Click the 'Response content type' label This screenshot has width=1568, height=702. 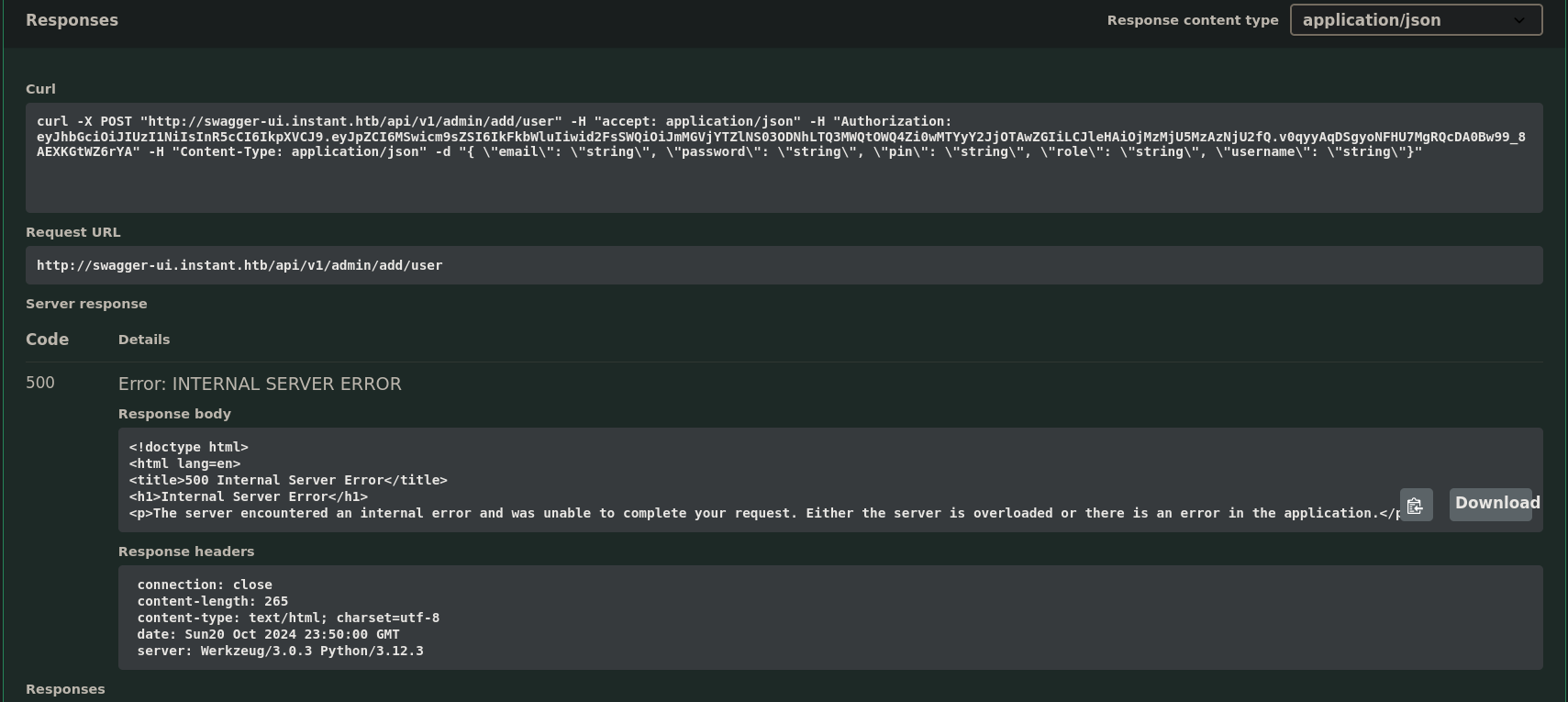[1193, 20]
